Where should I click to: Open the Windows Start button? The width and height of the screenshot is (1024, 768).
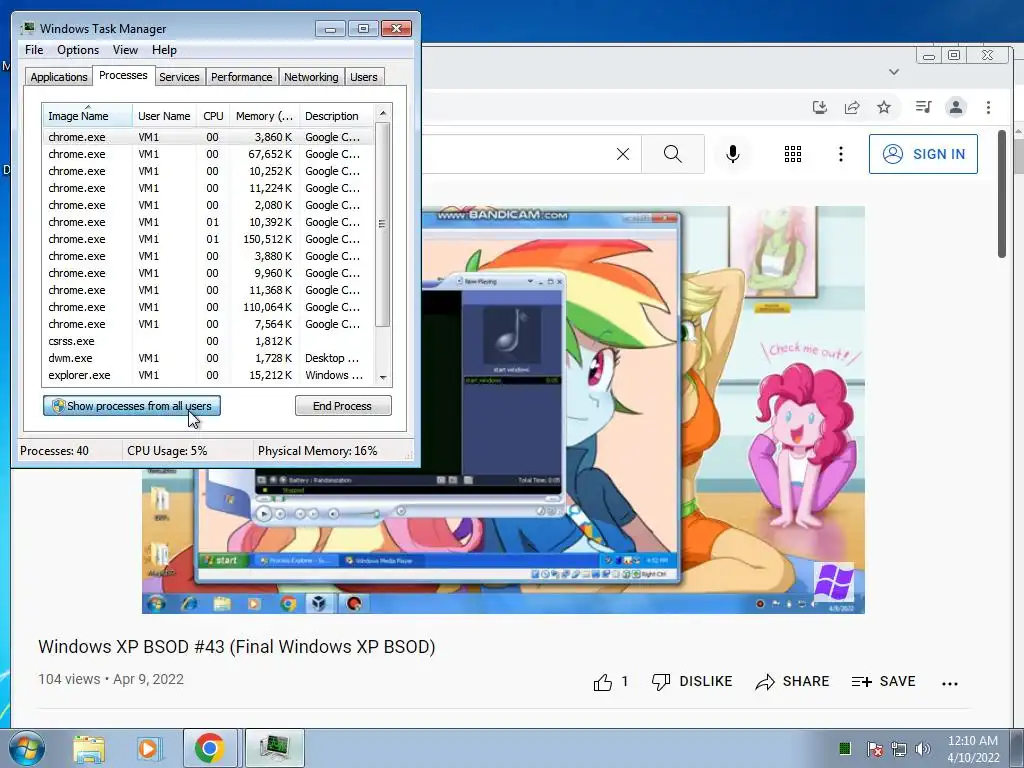[x=26, y=748]
